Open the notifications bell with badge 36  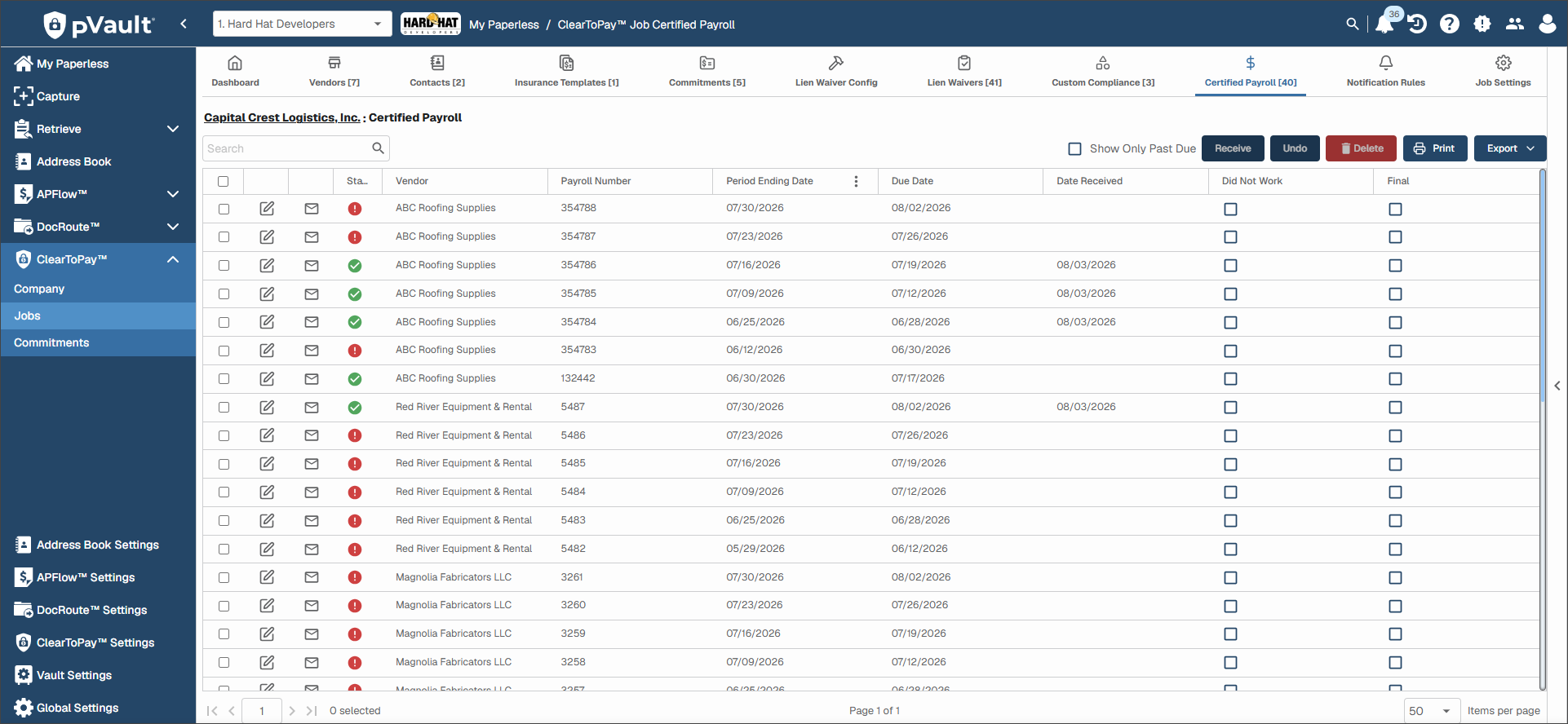pos(1385,23)
